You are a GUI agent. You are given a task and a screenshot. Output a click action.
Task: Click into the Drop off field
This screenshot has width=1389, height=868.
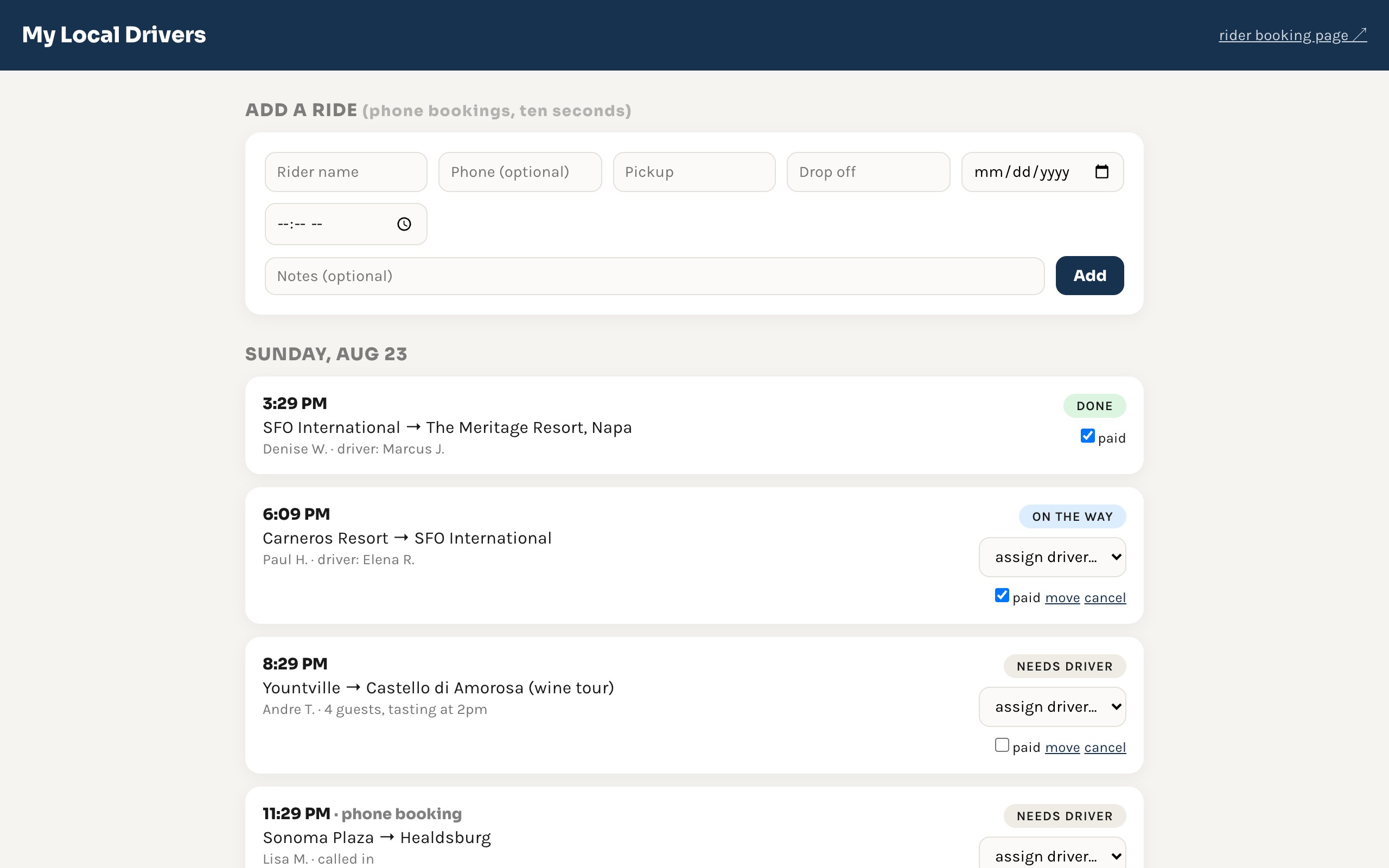pyautogui.click(x=869, y=171)
